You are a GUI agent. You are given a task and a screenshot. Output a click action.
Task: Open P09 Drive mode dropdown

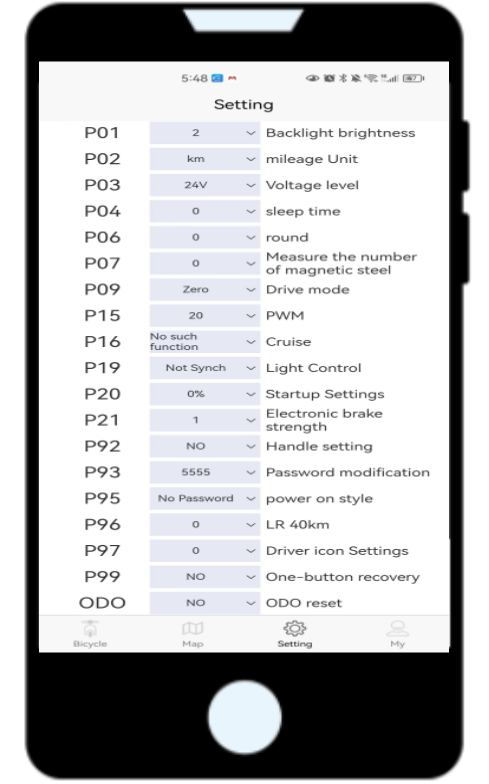tap(204, 290)
